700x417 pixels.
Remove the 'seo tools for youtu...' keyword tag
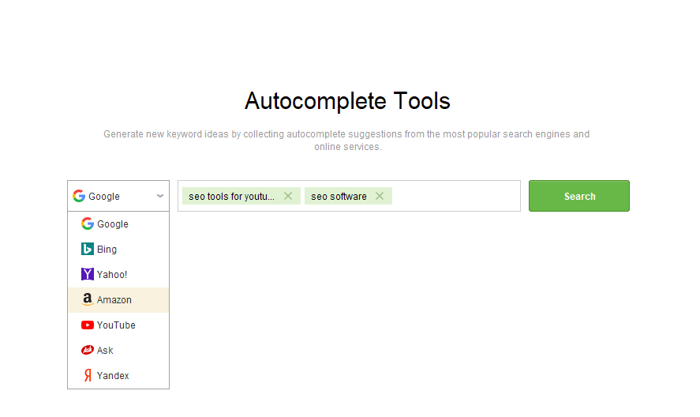(288, 196)
